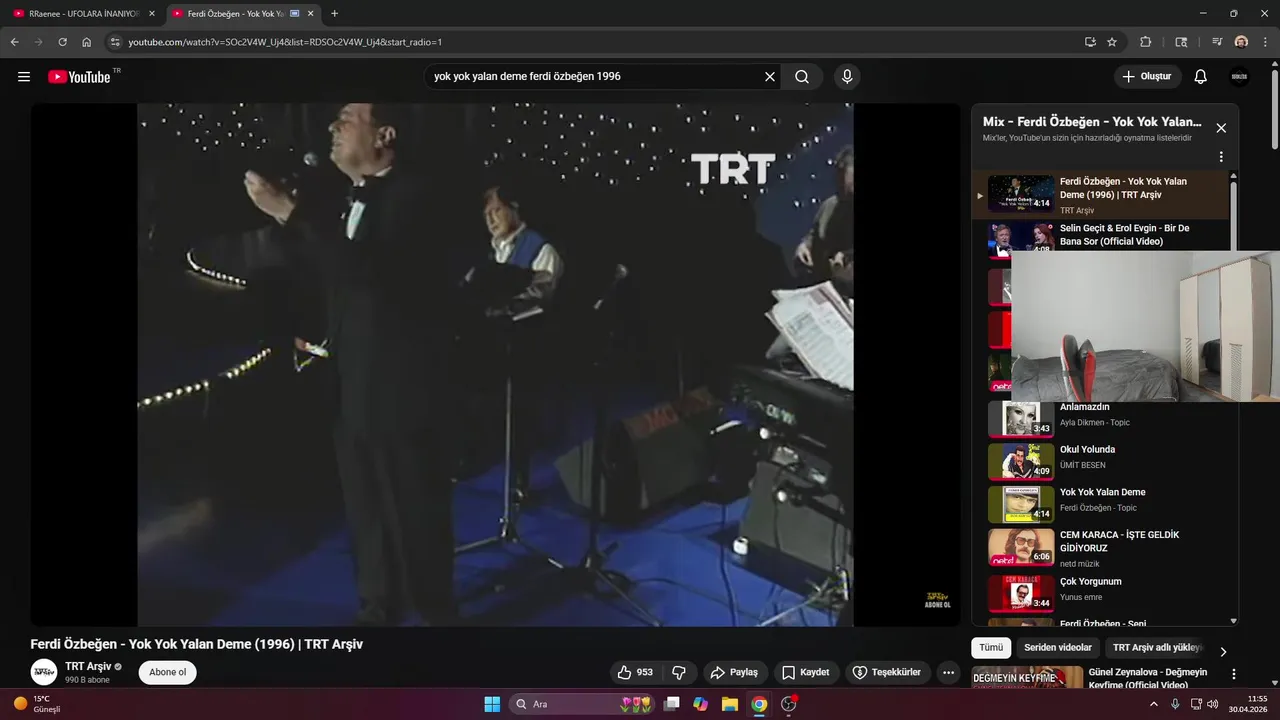Image resolution: width=1280 pixels, height=720 pixels.
Task: Click the Abone Ol watermark in video
Action: click(937, 599)
